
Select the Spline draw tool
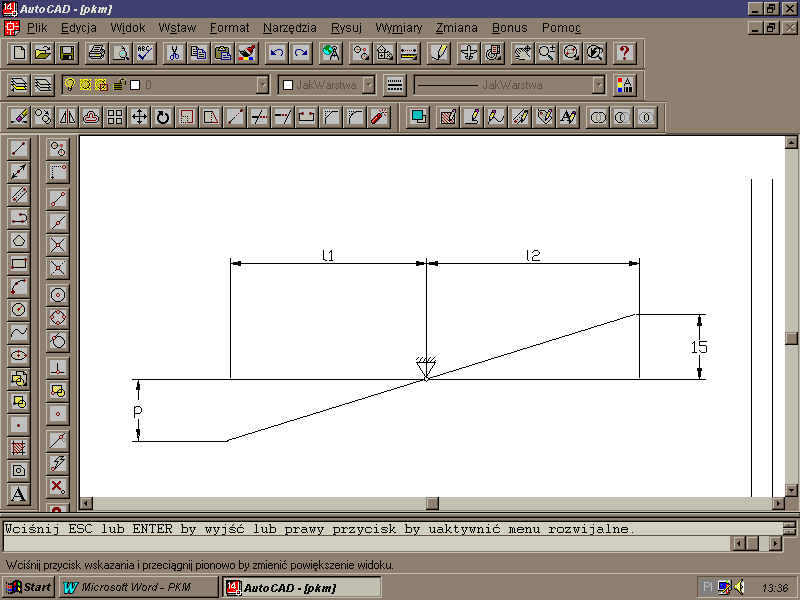tap(19, 333)
